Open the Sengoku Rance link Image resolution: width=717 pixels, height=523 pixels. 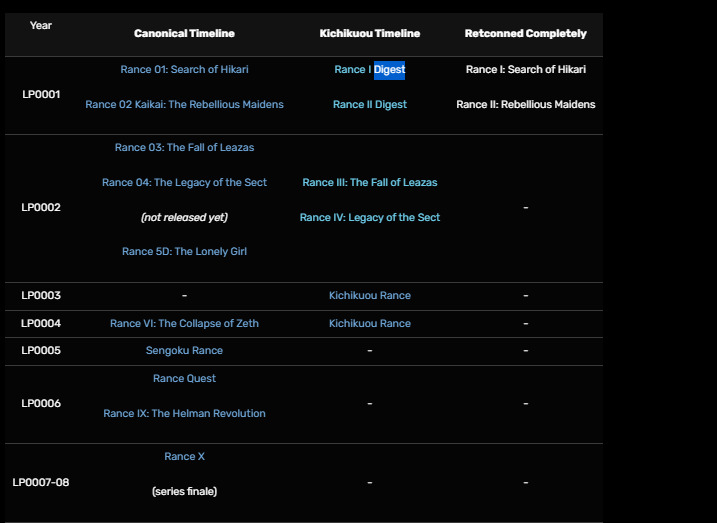(x=184, y=351)
